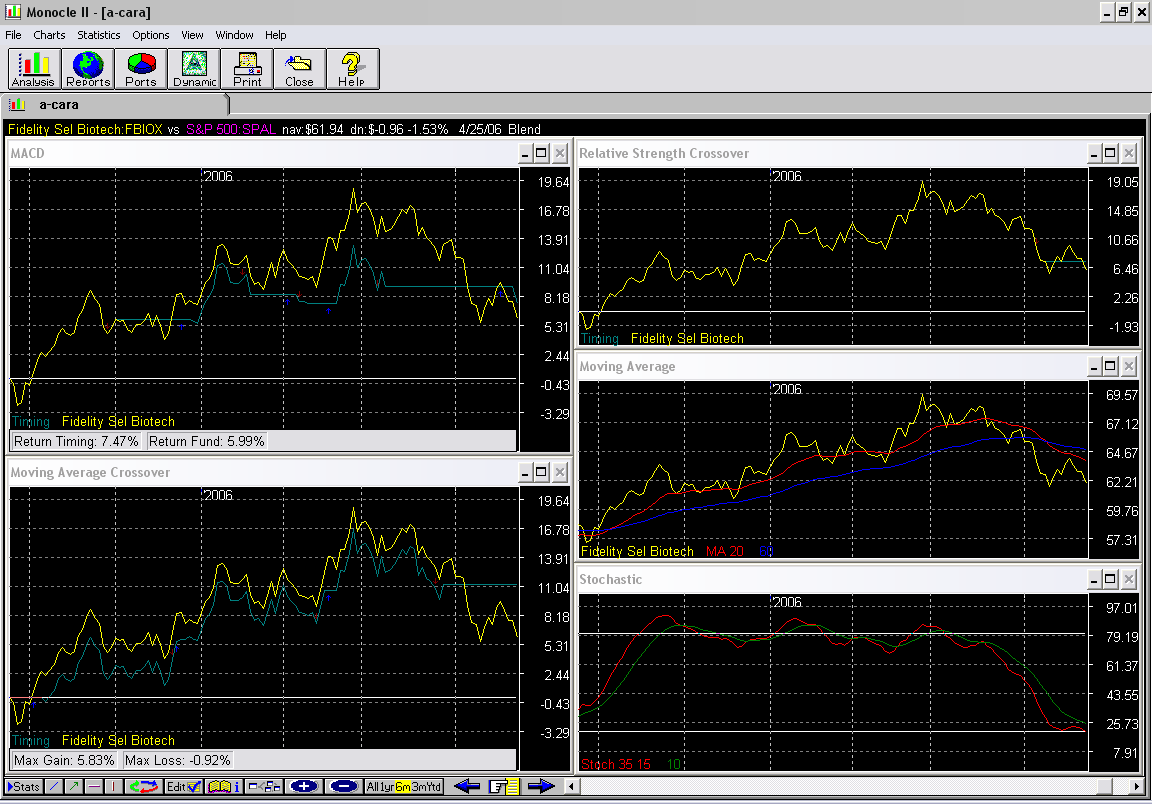Launch the Dynamic tool icon
The image size is (1152, 804).
pyautogui.click(x=194, y=69)
